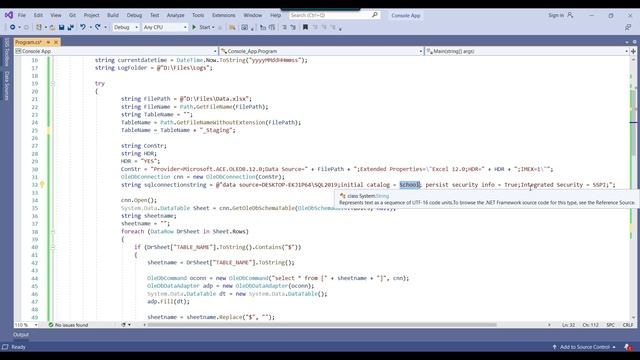640x360 pixels.
Task: Open the Analyze menu
Action: coord(176,15)
